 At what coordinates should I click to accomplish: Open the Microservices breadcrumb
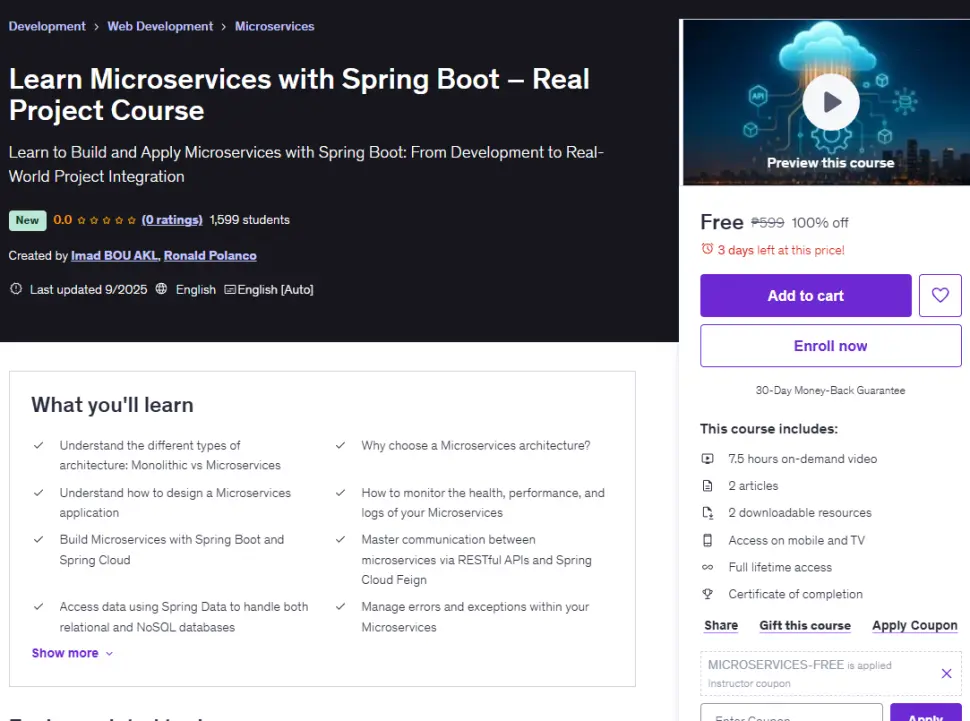274,26
